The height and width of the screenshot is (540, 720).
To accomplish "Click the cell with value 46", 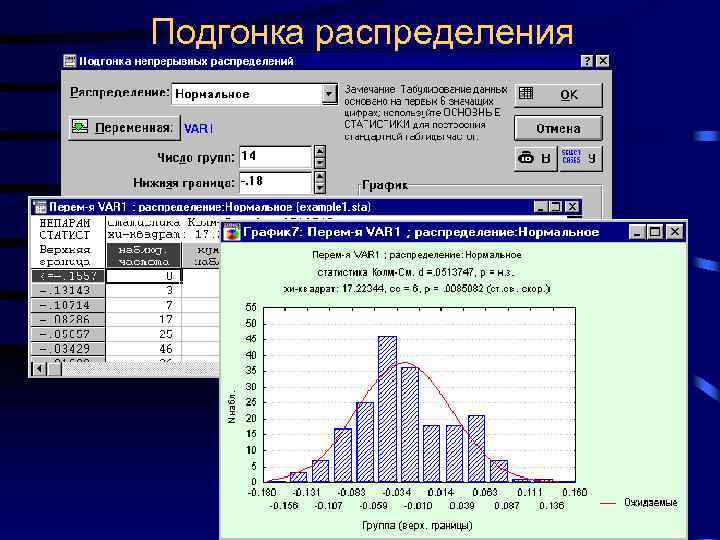I will click(x=144, y=349).
